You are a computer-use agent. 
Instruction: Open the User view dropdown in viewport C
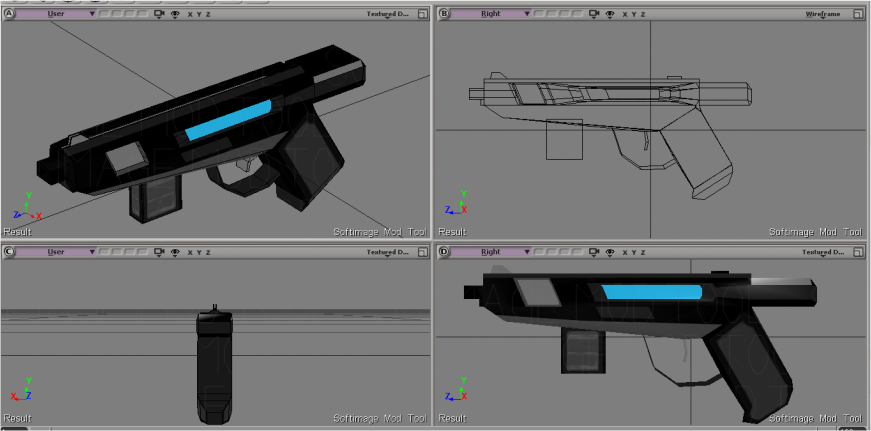(56, 252)
